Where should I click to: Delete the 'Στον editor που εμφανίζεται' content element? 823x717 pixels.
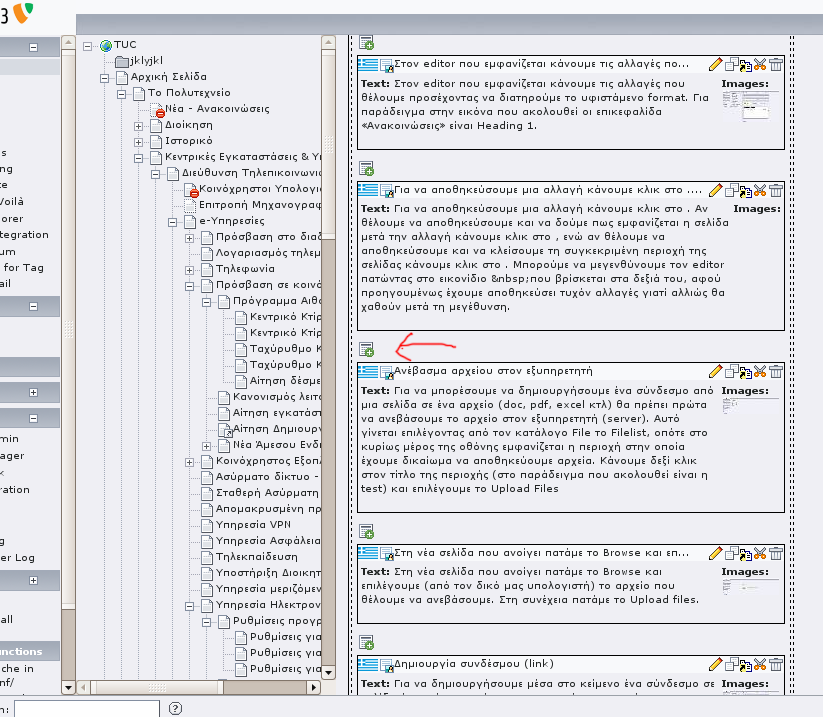(776, 64)
